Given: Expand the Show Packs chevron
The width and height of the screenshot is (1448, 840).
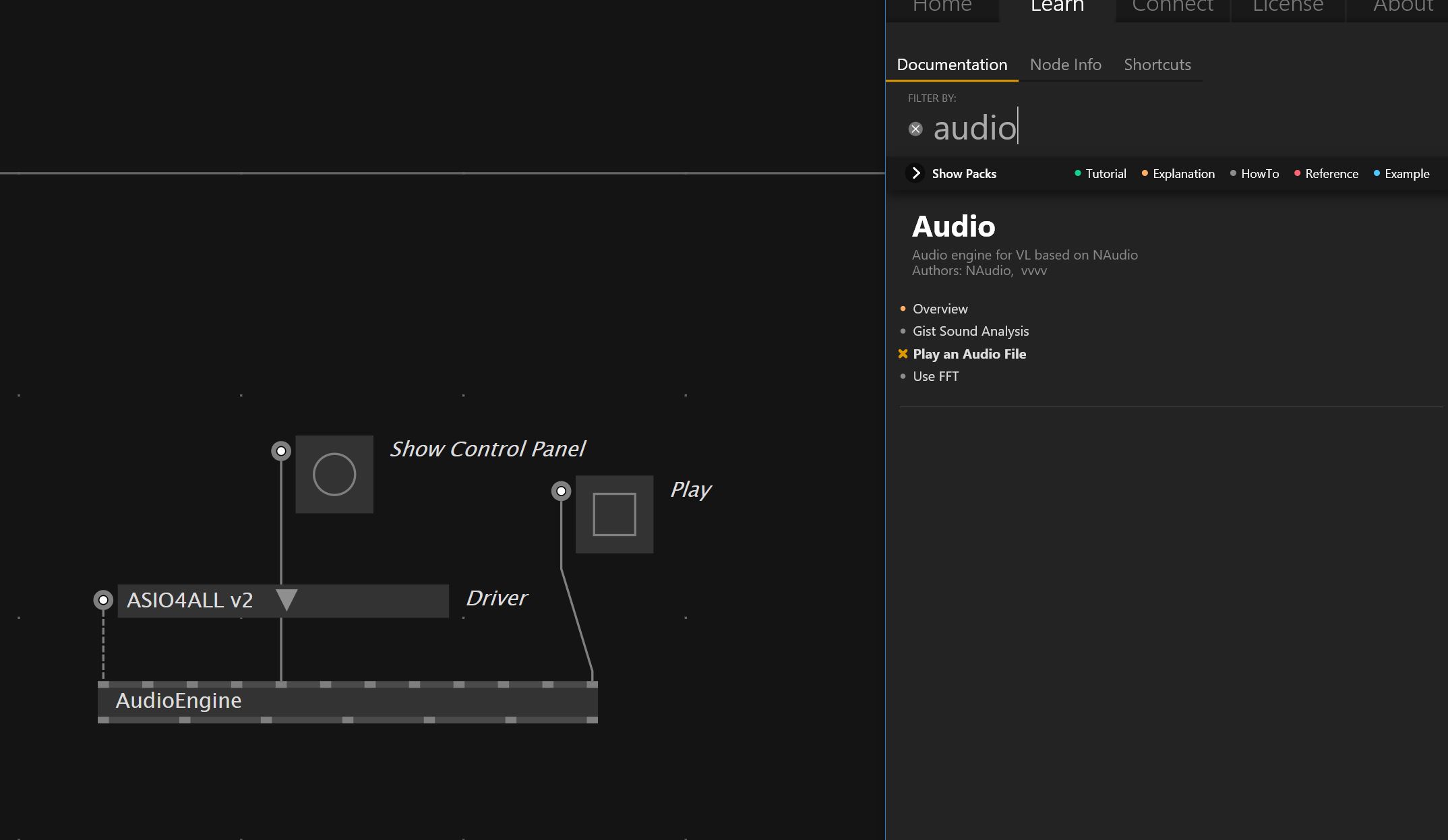Looking at the screenshot, I should coord(915,173).
